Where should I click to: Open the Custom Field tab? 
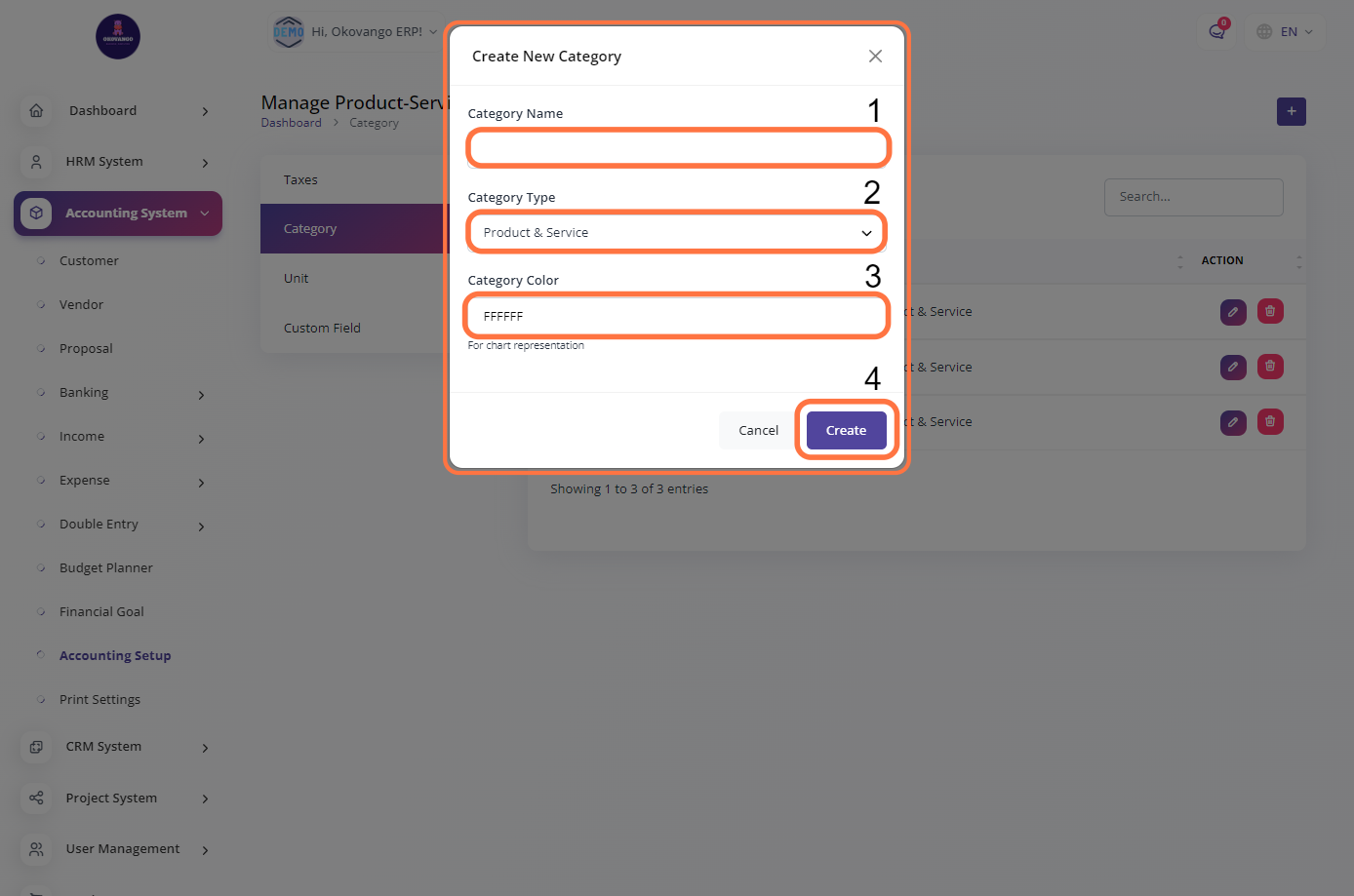click(322, 329)
